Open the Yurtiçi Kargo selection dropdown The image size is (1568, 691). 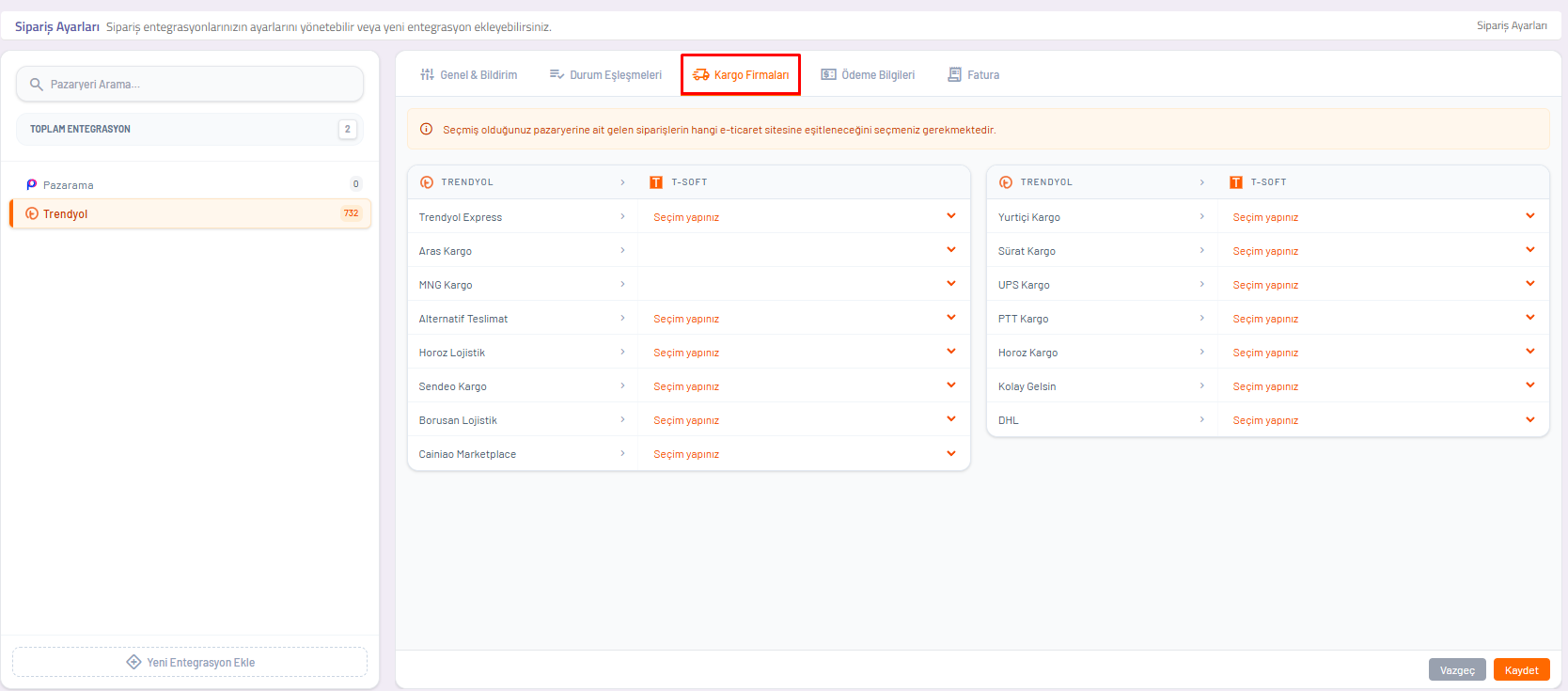1383,216
